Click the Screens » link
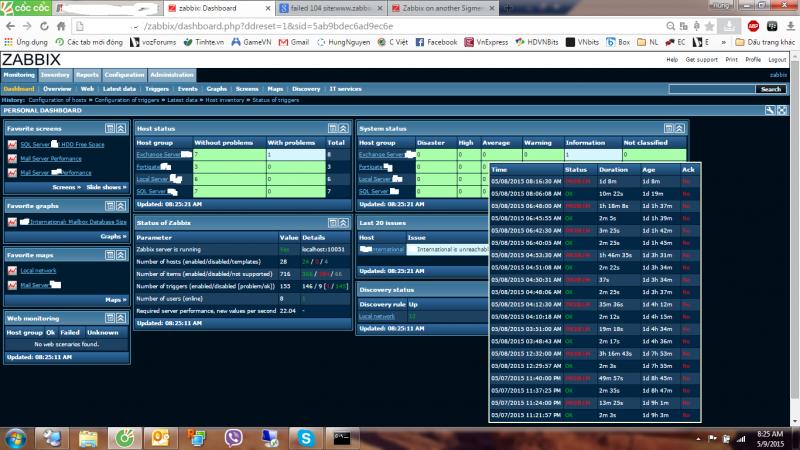This screenshot has width=800, height=450. click(x=66, y=187)
